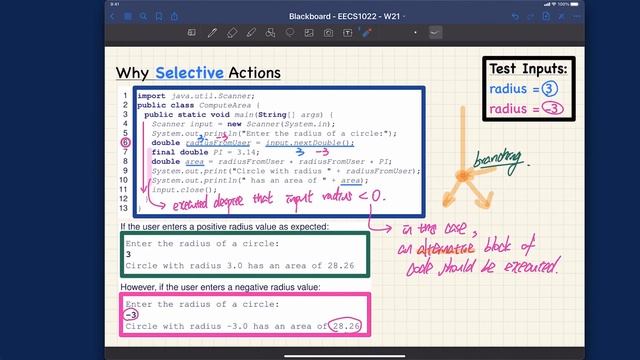The height and width of the screenshot is (360, 640).
Task: Click "input.nextDouble();" on line 6
Action: pyautogui.click(x=310, y=143)
